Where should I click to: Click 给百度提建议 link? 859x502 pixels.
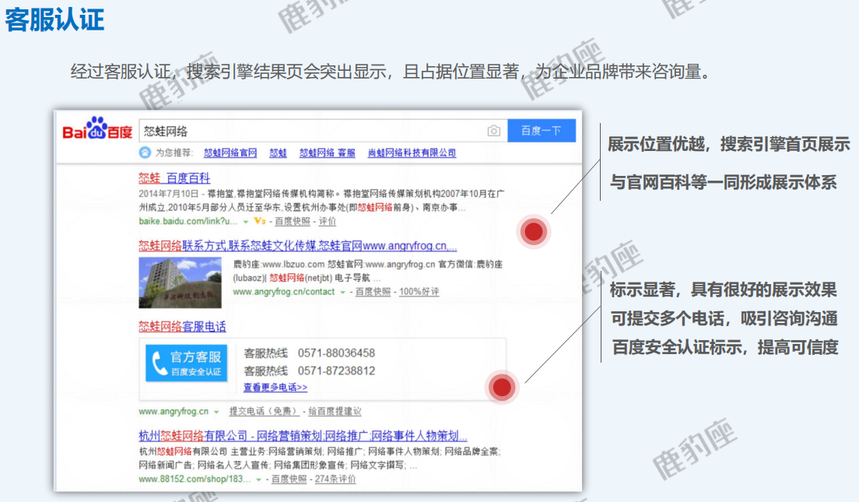pyautogui.click(x=335, y=411)
